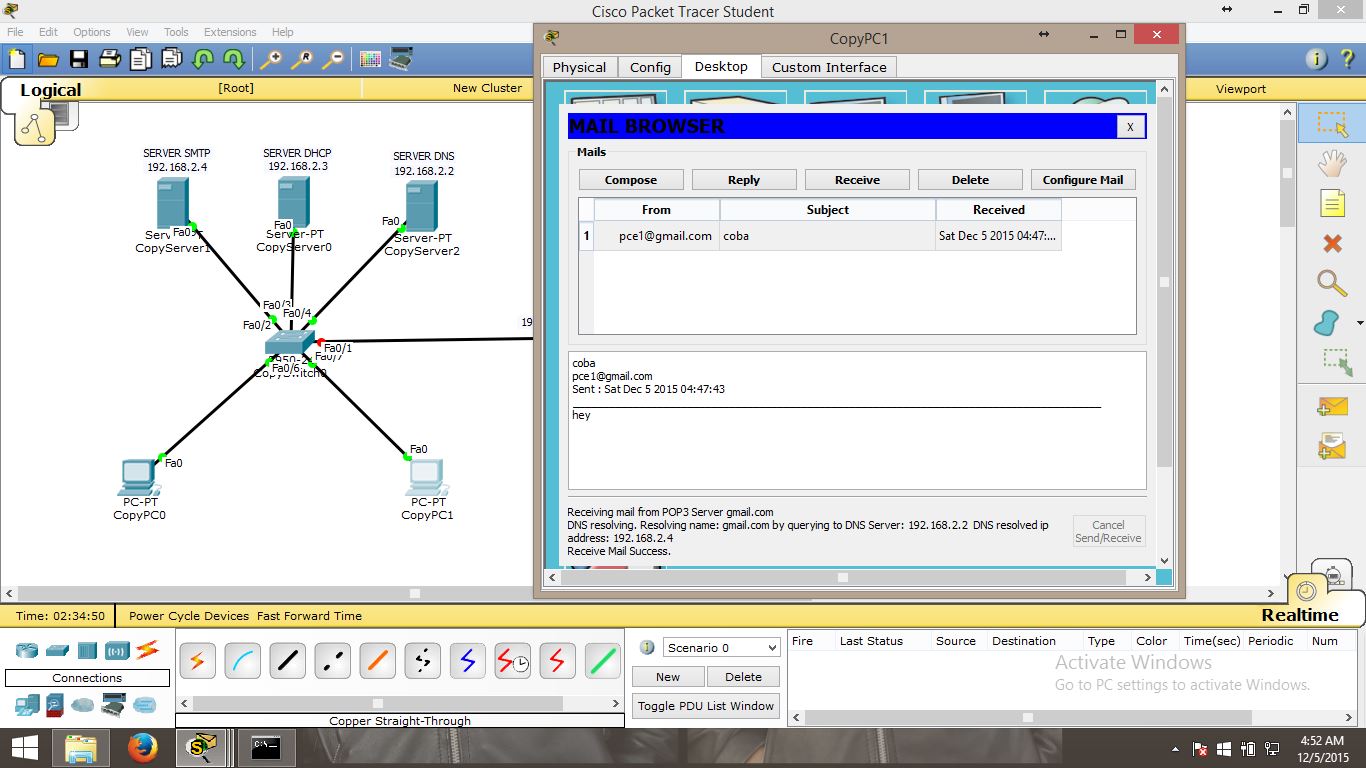
Task: Open a file with folder icon
Action: coord(47,59)
